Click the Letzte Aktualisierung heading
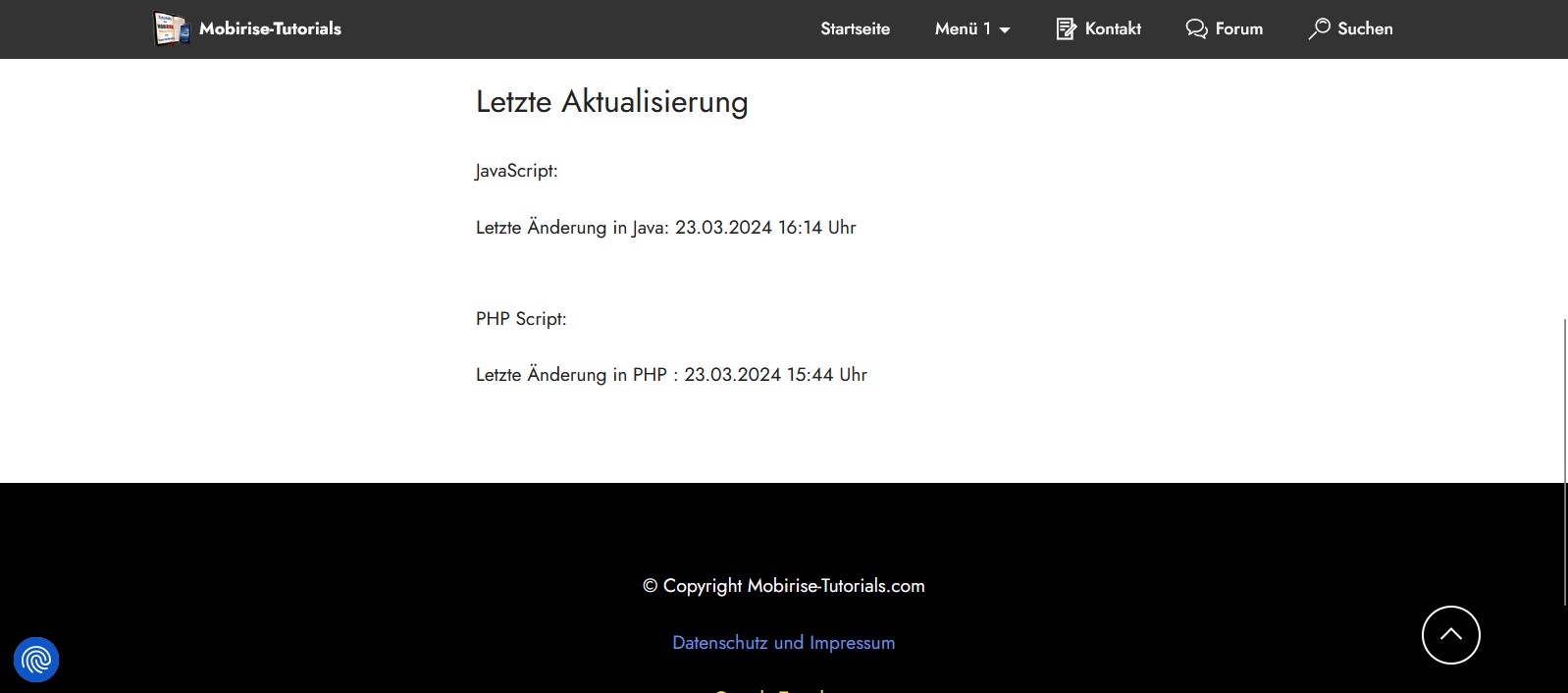Image resolution: width=1568 pixels, height=693 pixels. 611,102
